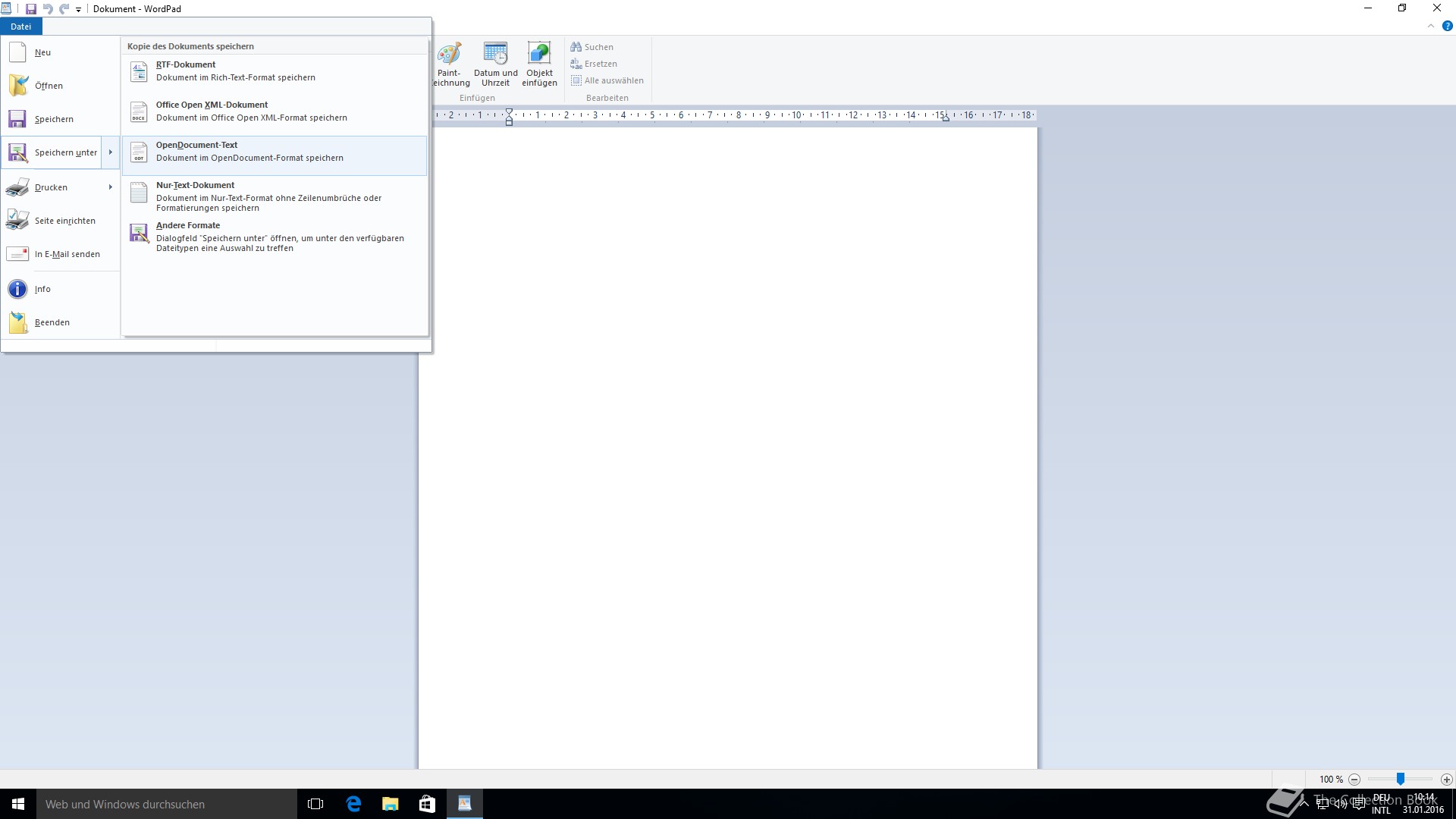Launch Microsoft Edge from the taskbar
The image size is (1456, 819).
(x=353, y=804)
